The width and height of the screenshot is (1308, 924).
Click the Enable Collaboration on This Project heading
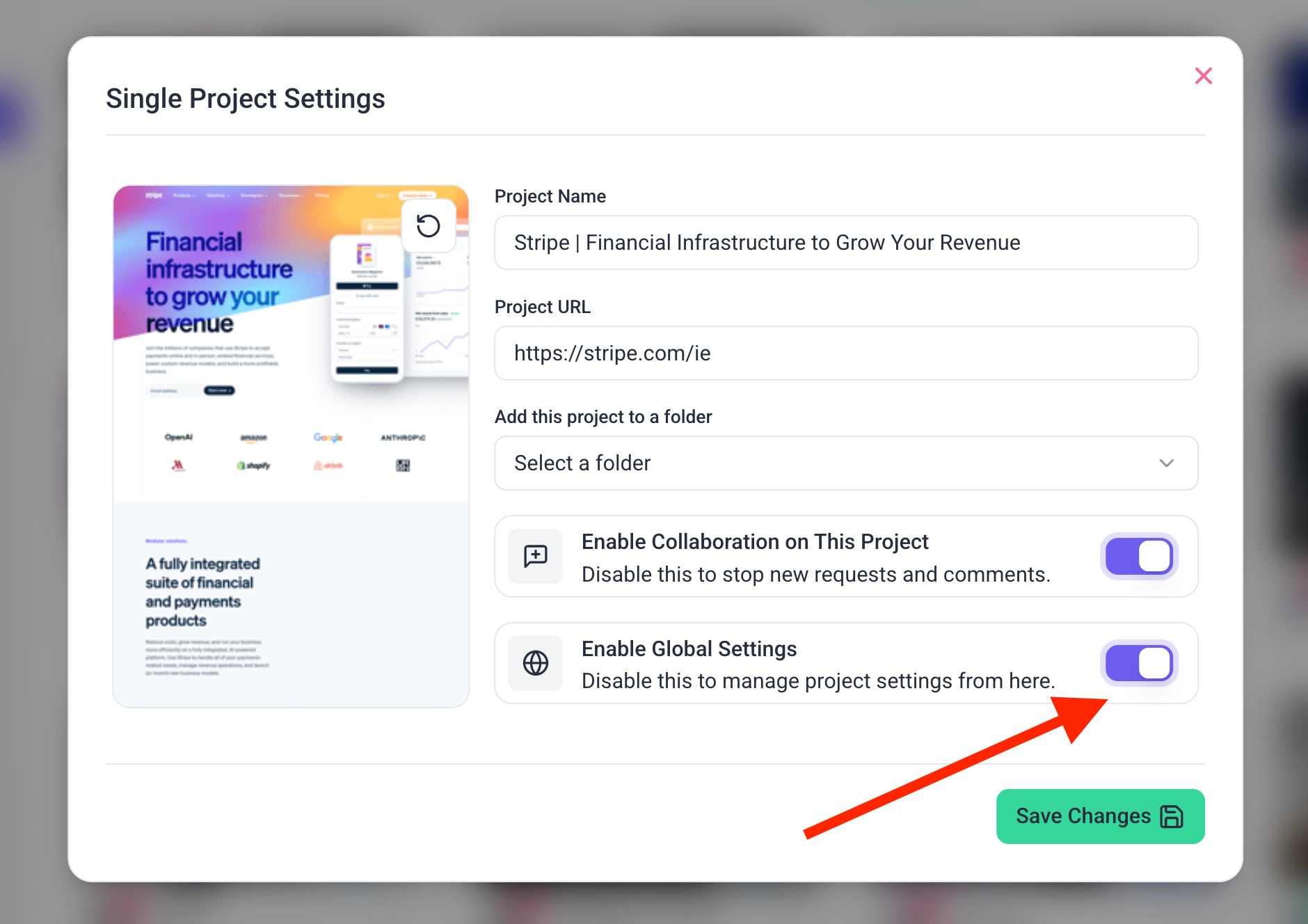[x=754, y=541]
